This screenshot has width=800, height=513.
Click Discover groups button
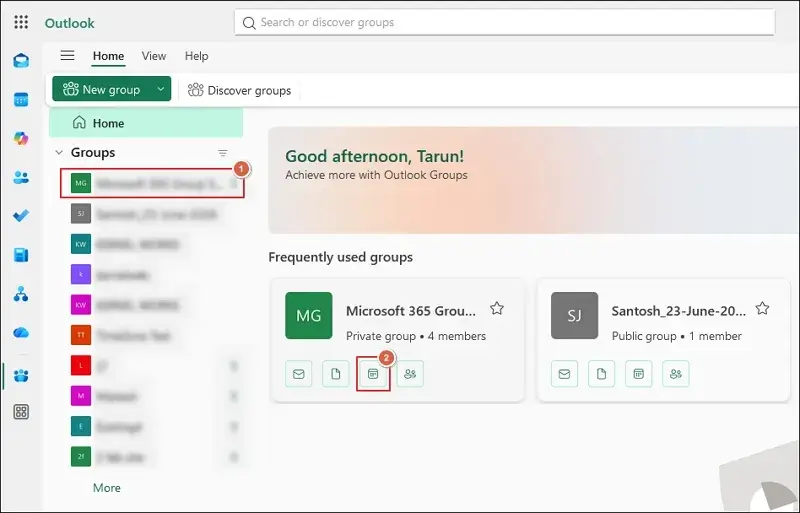click(239, 90)
